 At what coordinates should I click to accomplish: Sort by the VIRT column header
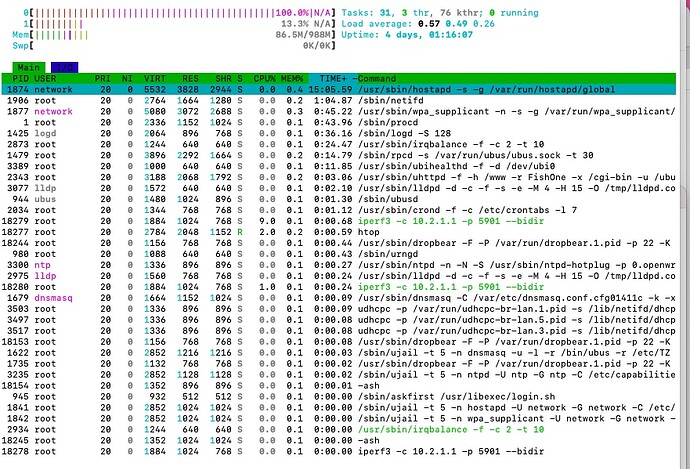coord(155,78)
